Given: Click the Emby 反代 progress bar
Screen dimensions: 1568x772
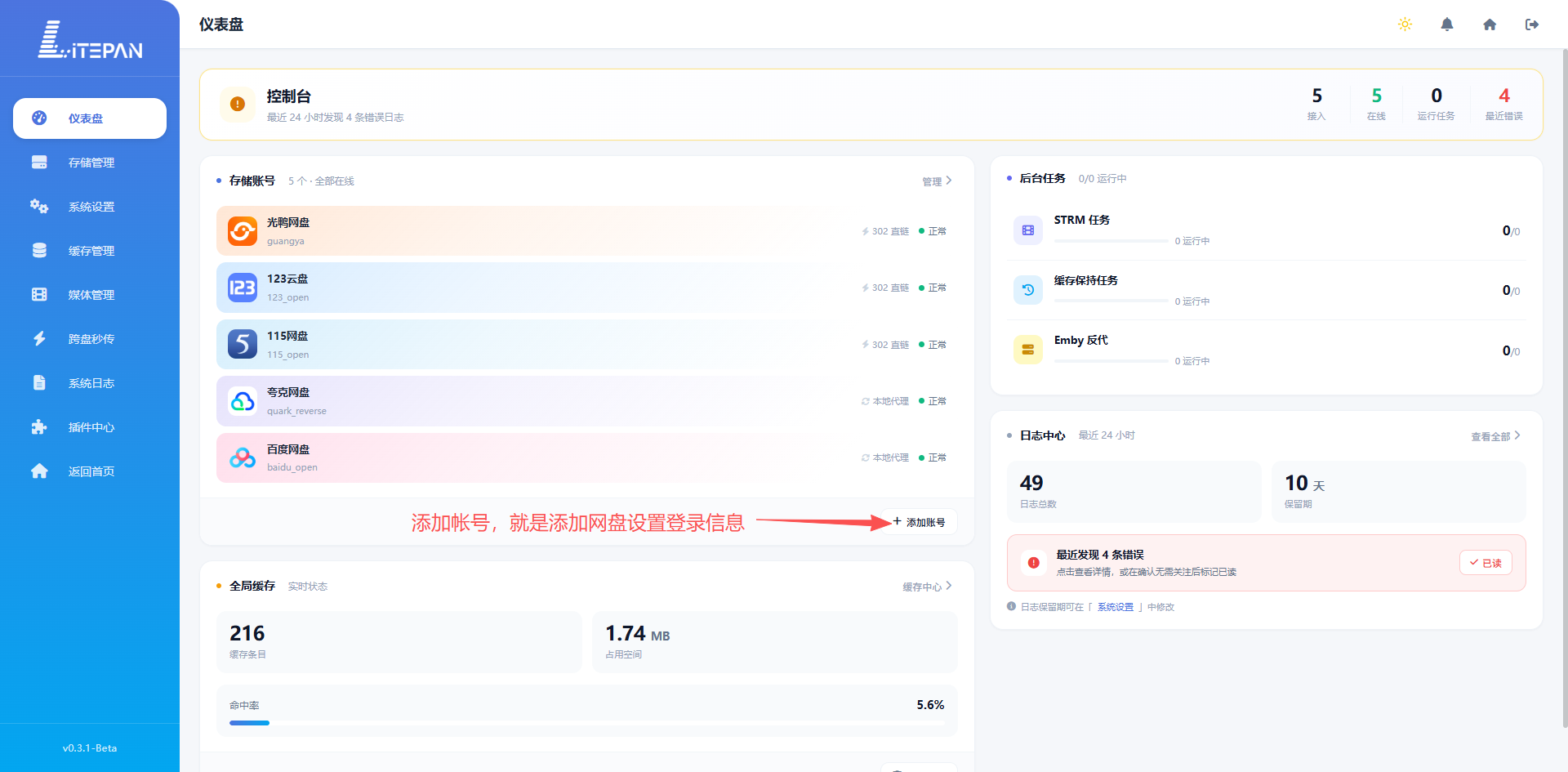Looking at the screenshot, I should (x=1111, y=361).
